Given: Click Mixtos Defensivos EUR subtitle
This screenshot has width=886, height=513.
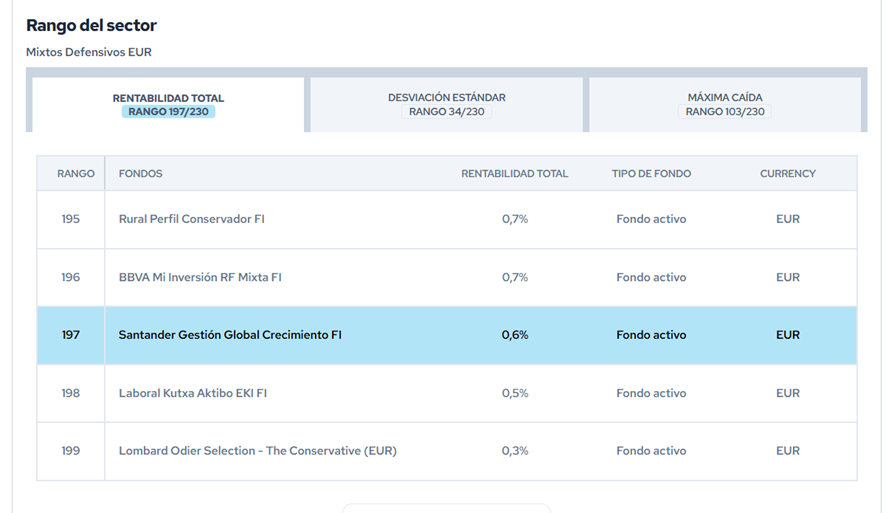Looking at the screenshot, I should click(x=89, y=52).
